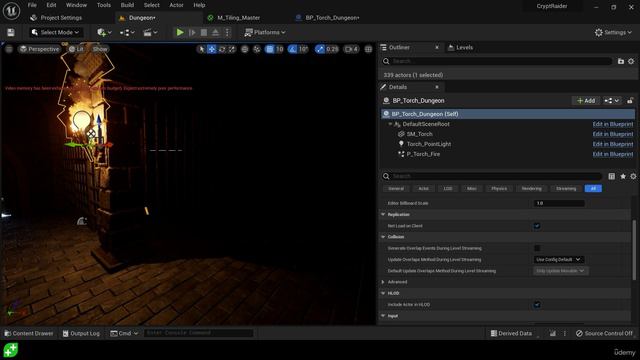Click the lock details selection icon
Image resolution: width=640 pixels, height=360 pixels.
pyautogui.click(x=630, y=100)
